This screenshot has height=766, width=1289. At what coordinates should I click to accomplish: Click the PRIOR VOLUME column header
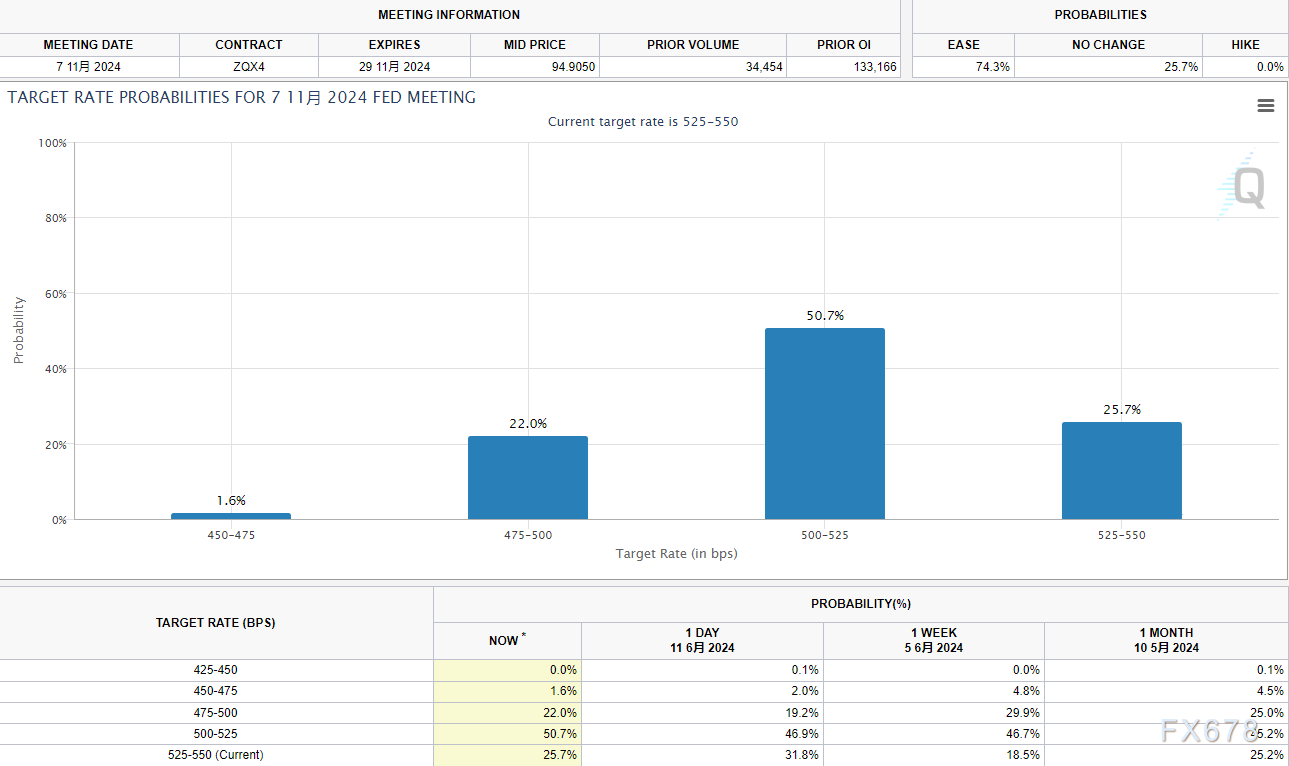click(x=693, y=45)
